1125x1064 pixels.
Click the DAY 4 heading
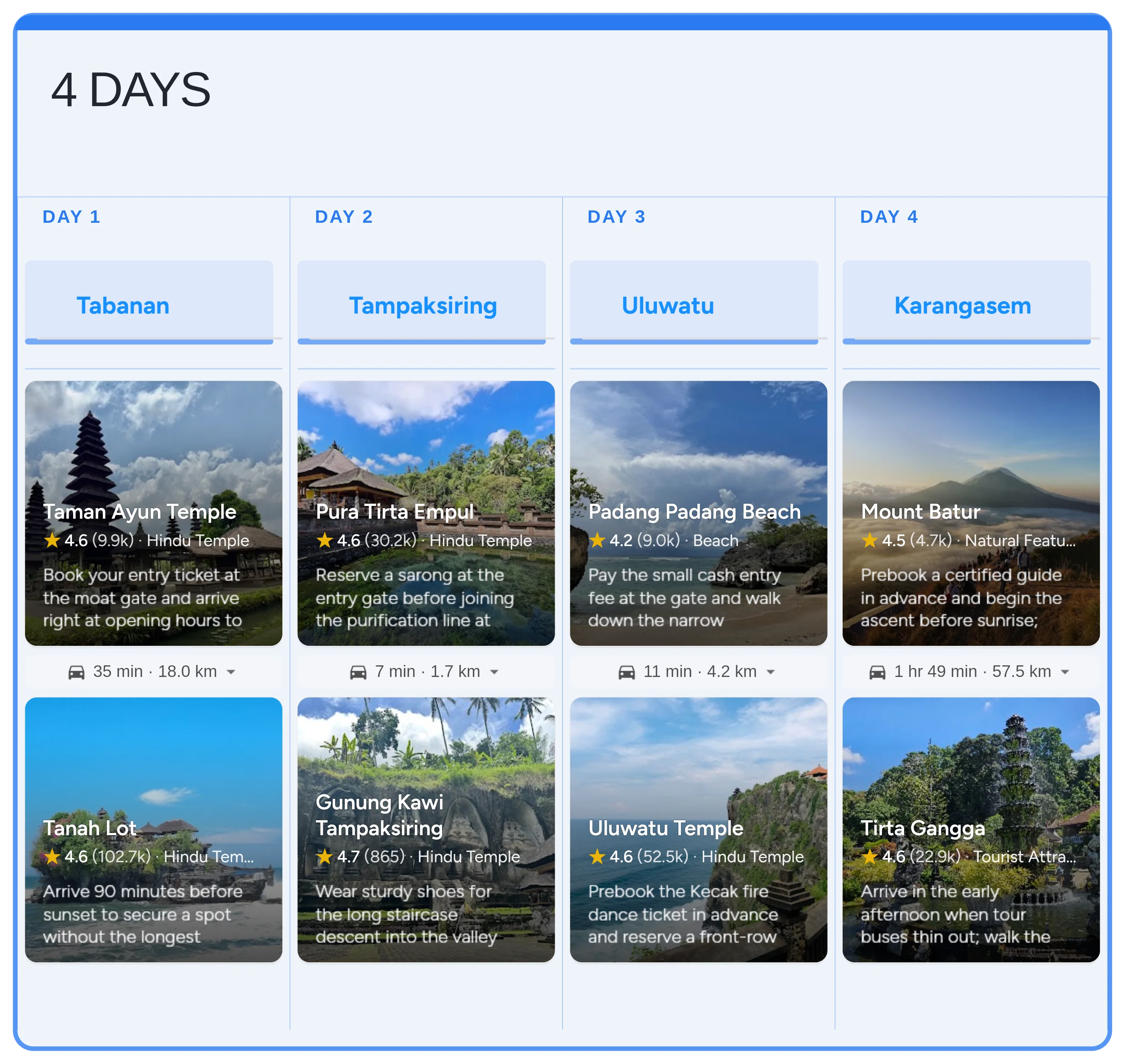(889, 217)
